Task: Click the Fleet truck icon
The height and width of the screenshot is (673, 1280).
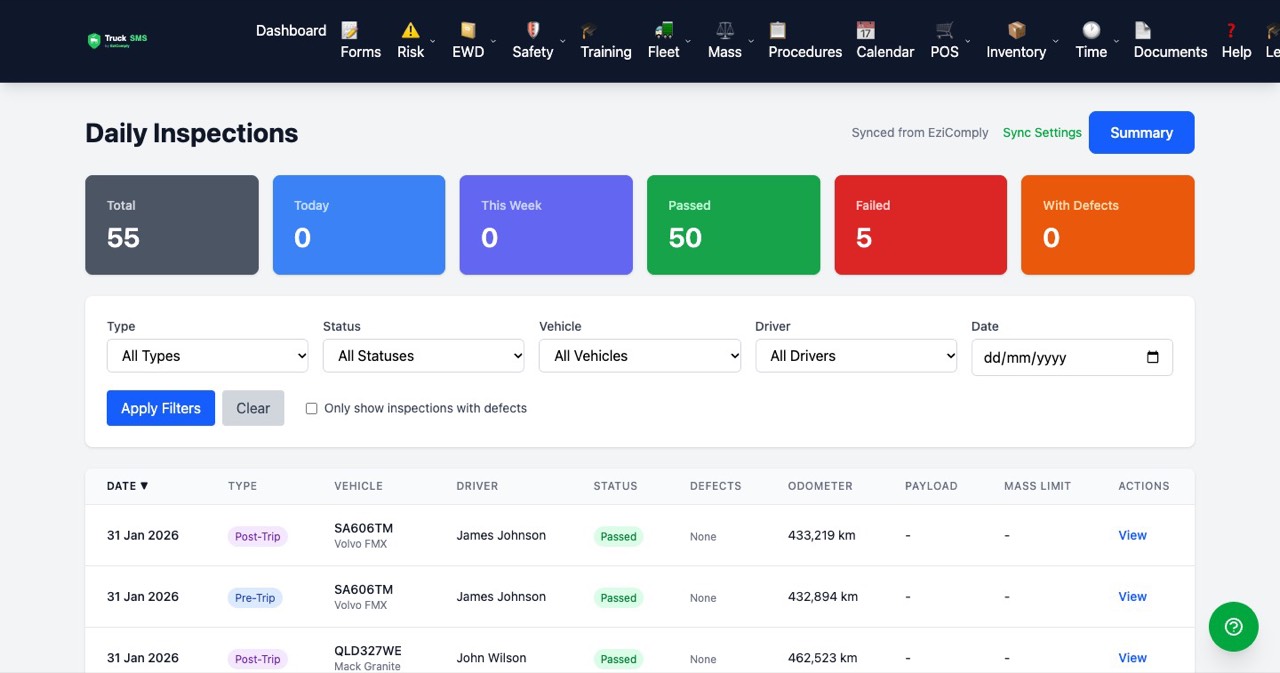Action: tap(663, 30)
